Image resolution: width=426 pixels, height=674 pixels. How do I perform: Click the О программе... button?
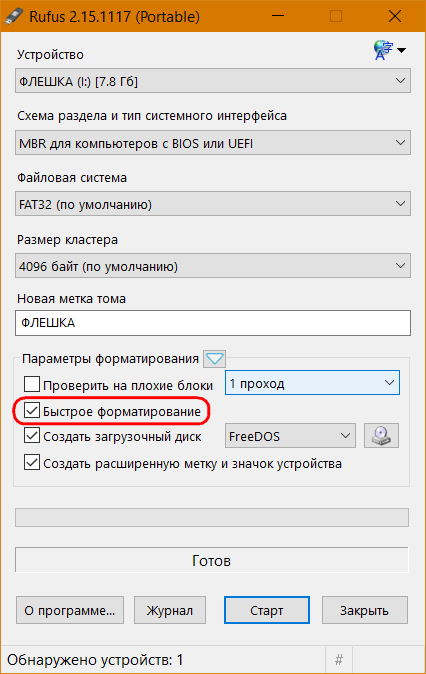[70, 610]
